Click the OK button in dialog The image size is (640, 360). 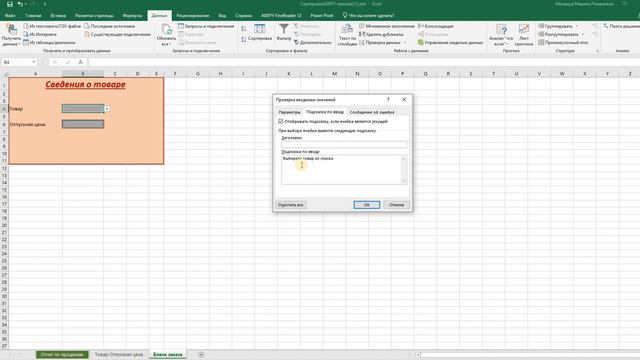point(367,205)
